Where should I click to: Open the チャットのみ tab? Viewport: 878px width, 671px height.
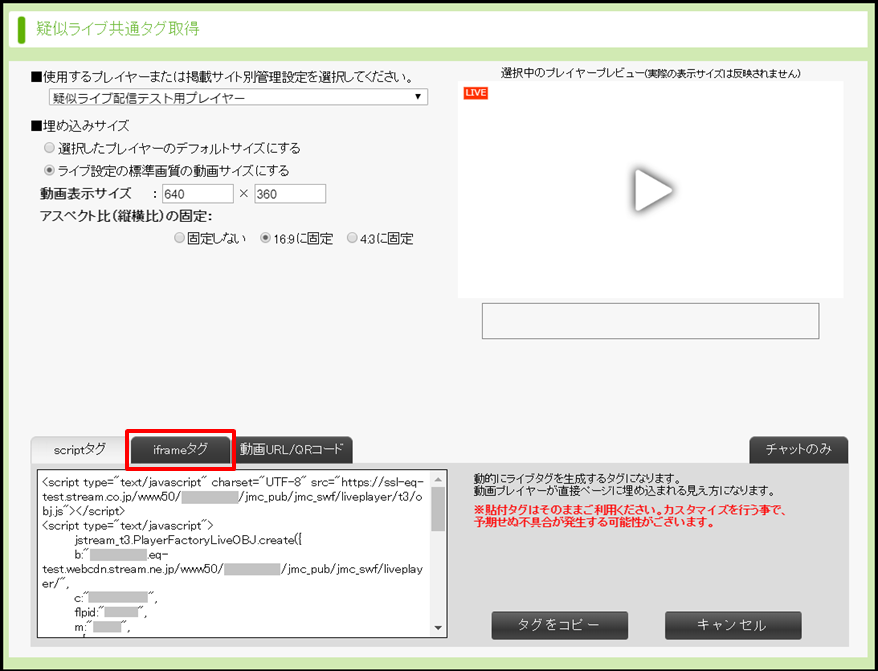click(798, 450)
